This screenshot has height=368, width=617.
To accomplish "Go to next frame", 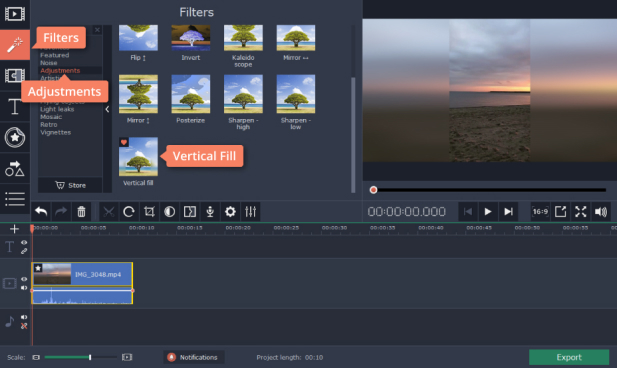I will pyautogui.click(x=508, y=212).
